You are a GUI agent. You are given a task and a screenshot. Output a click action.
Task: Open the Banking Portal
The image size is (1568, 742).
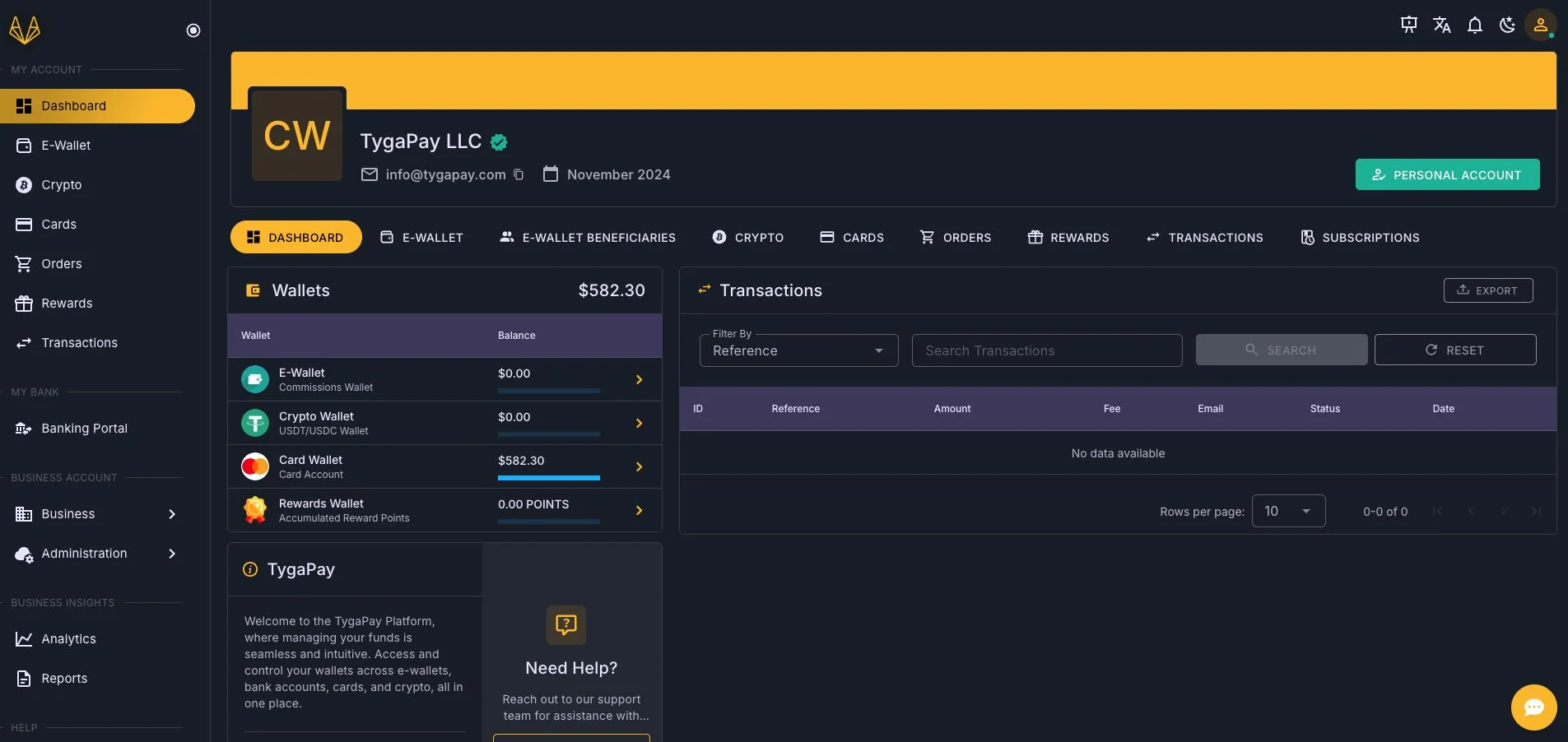click(97, 429)
